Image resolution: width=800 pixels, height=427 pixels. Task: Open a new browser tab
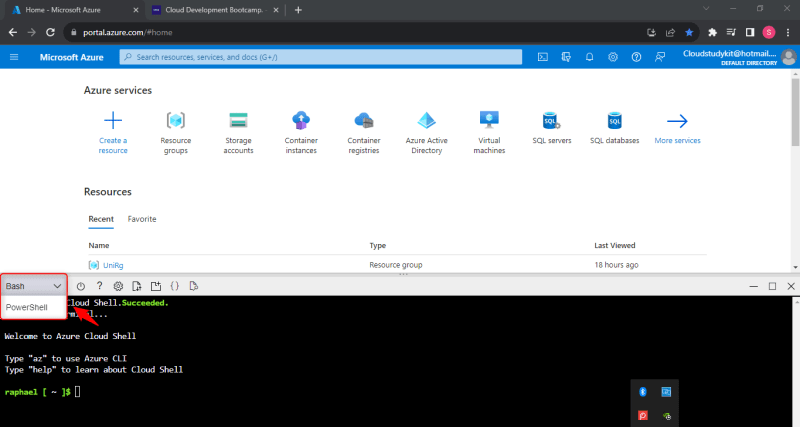point(298,10)
